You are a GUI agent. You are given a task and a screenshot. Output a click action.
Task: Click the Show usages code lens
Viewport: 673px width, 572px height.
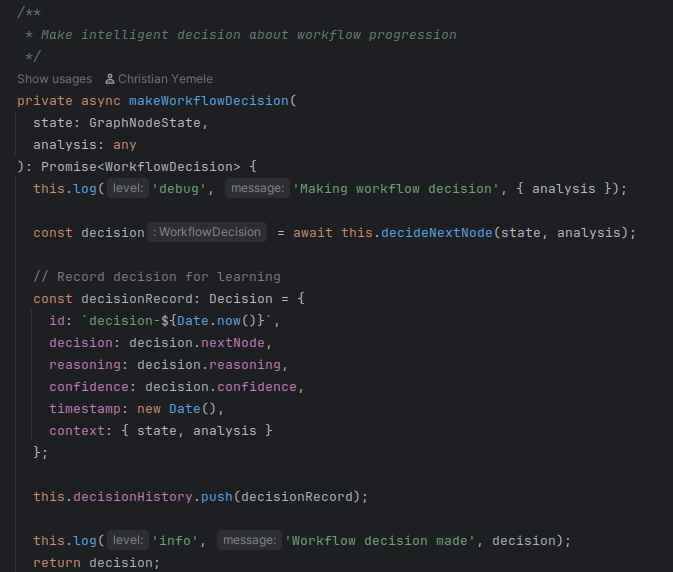pyautogui.click(x=54, y=79)
